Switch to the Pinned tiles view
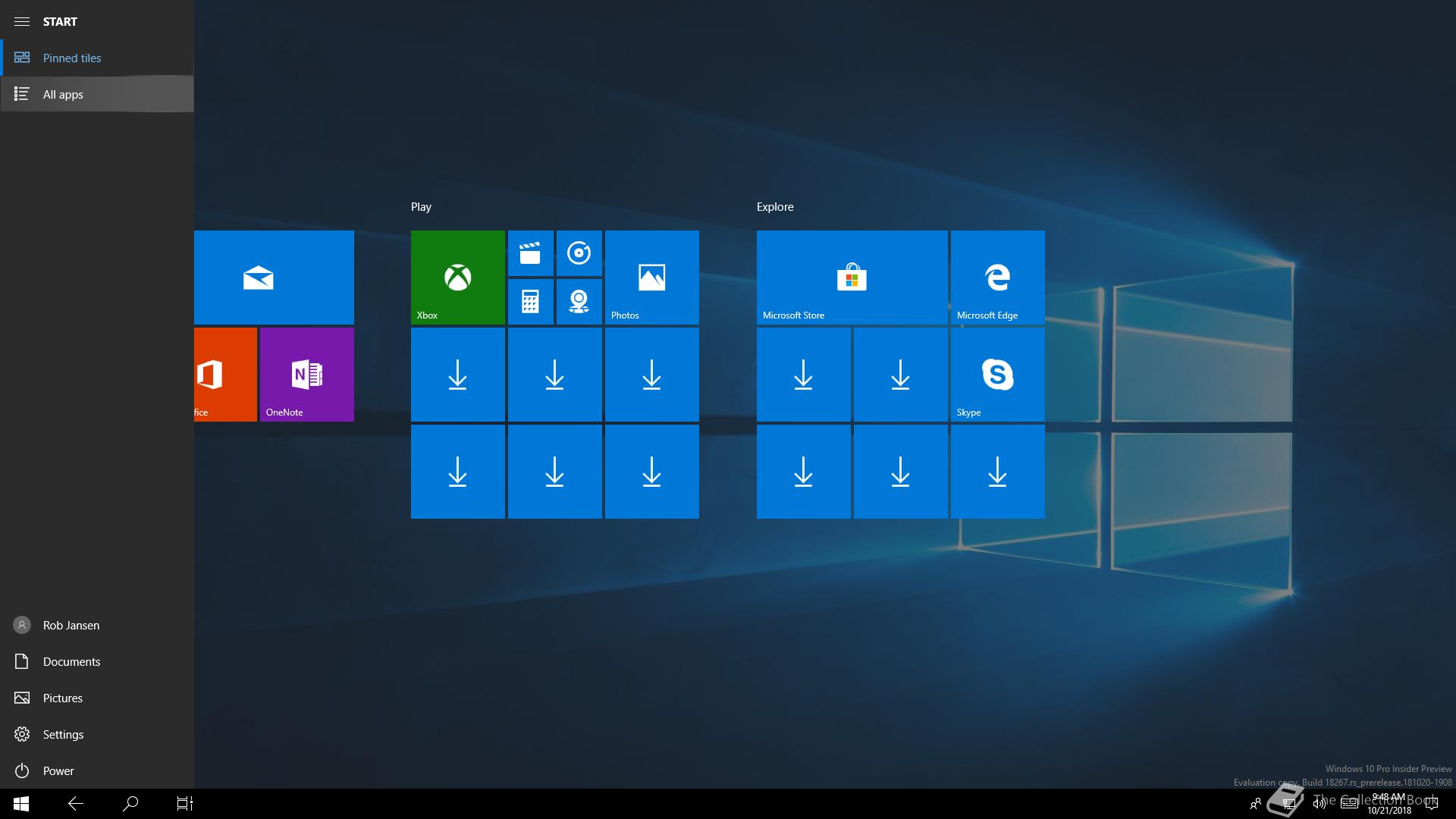1456x819 pixels. coord(97,58)
